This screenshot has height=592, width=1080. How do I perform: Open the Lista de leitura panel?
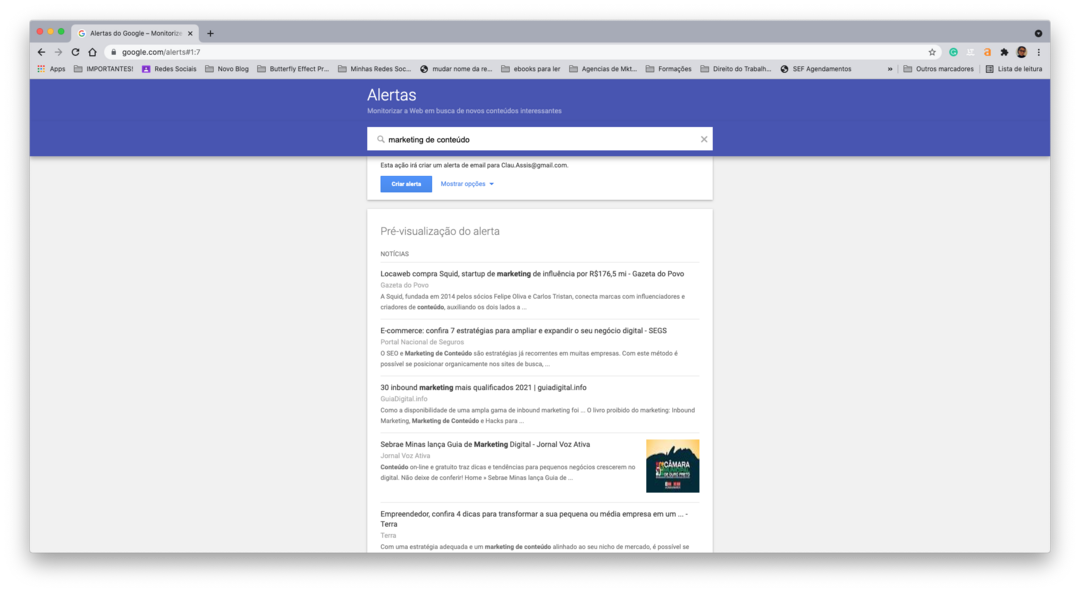pos(1013,69)
